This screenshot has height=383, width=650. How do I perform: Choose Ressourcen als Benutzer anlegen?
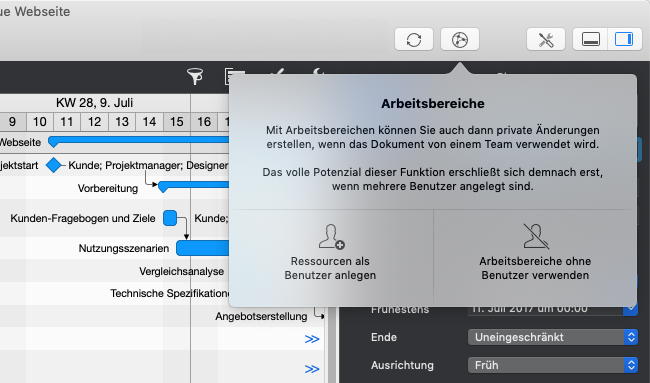tap(330, 257)
